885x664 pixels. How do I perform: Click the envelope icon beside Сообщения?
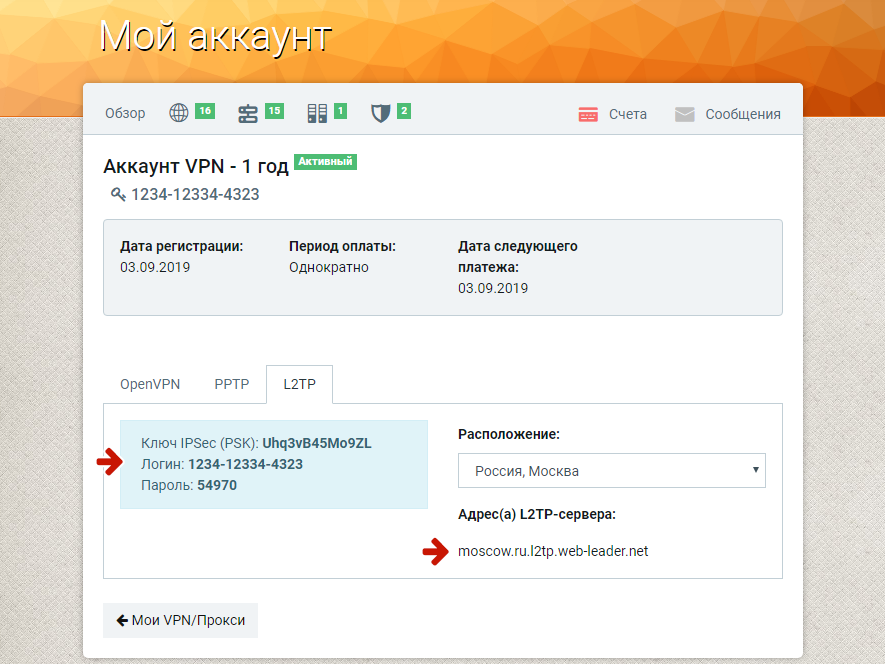click(684, 114)
